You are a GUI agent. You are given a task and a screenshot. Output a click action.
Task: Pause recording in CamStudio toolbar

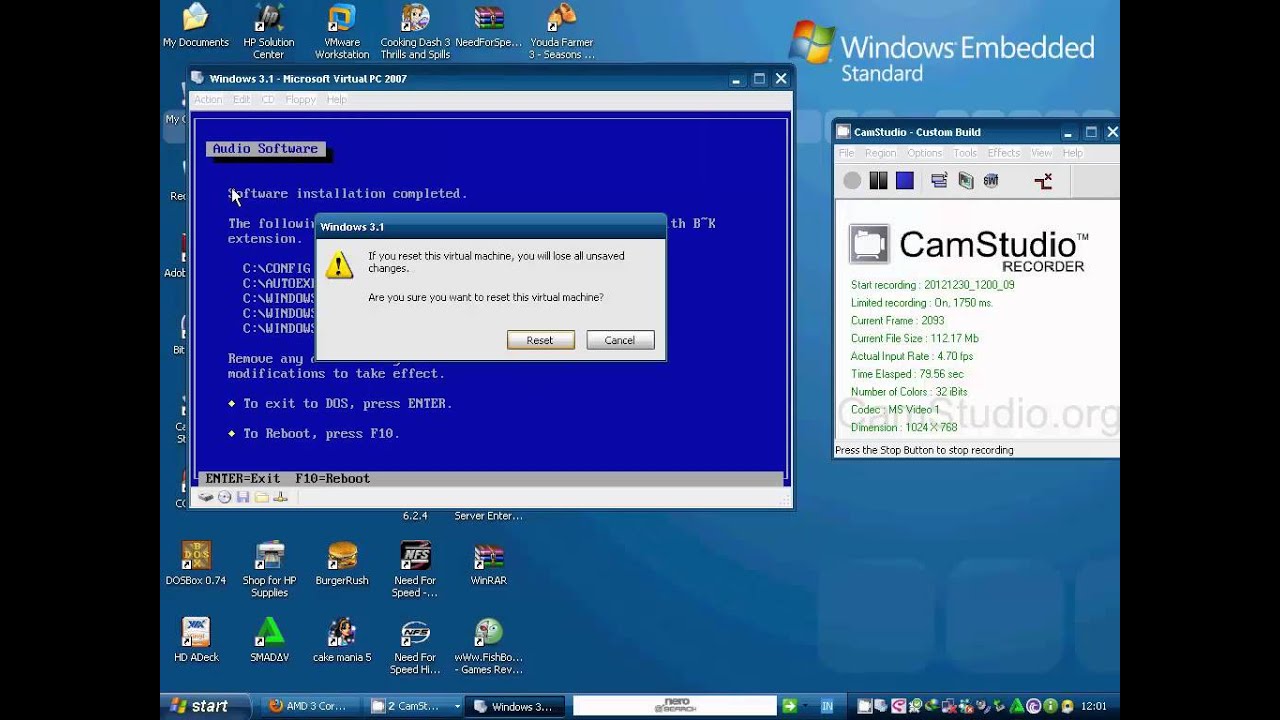pyautogui.click(x=878, y=181)
